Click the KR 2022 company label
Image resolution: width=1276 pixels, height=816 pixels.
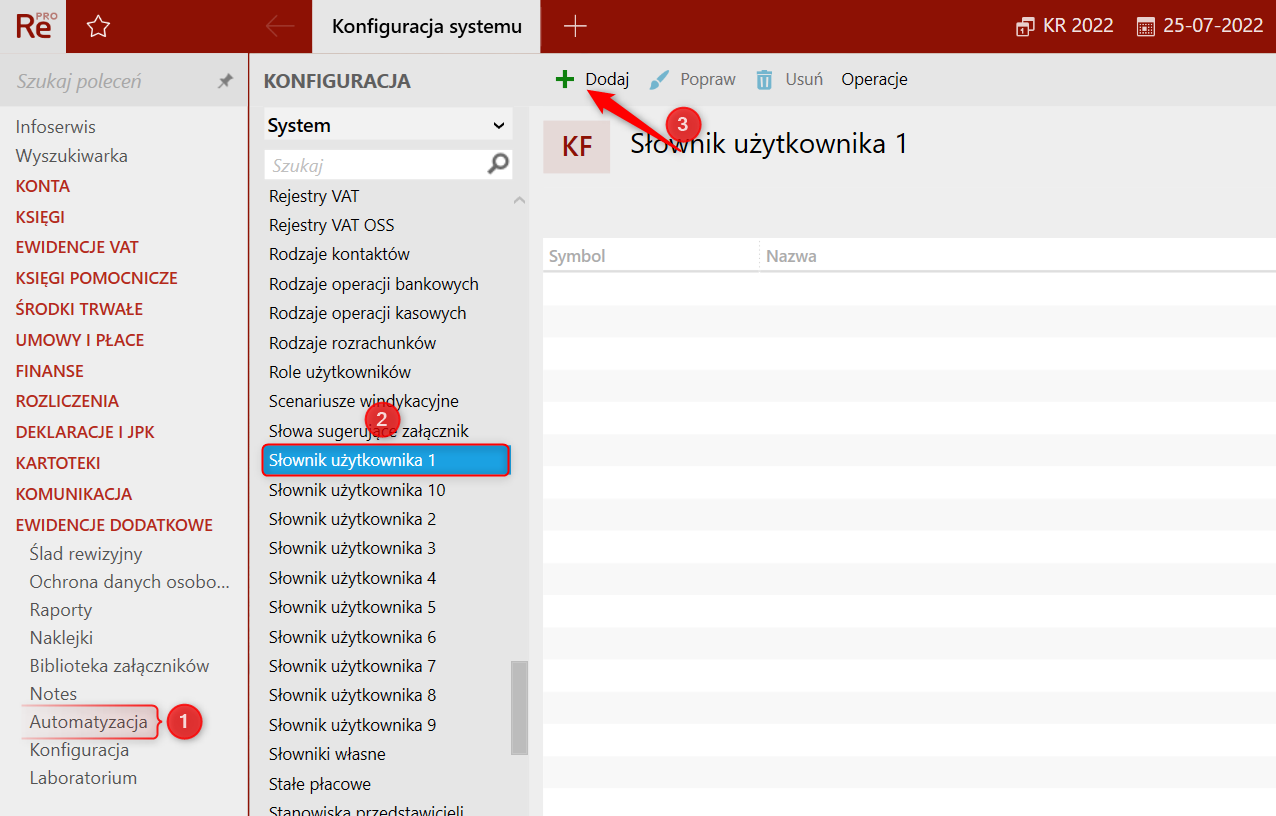[1078, 26]
